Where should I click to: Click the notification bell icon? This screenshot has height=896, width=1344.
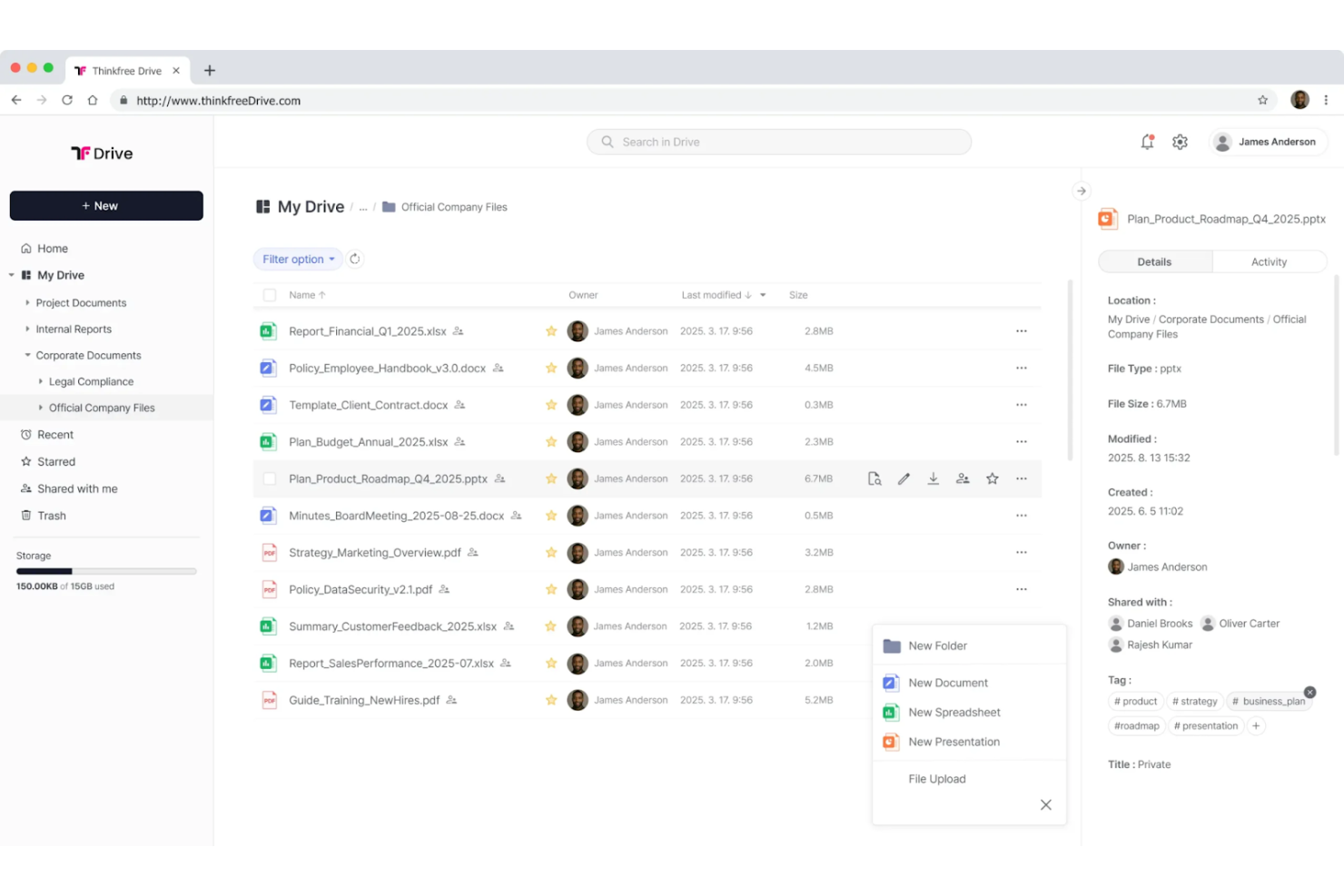pyautogui.click(x=1147, y=142)
